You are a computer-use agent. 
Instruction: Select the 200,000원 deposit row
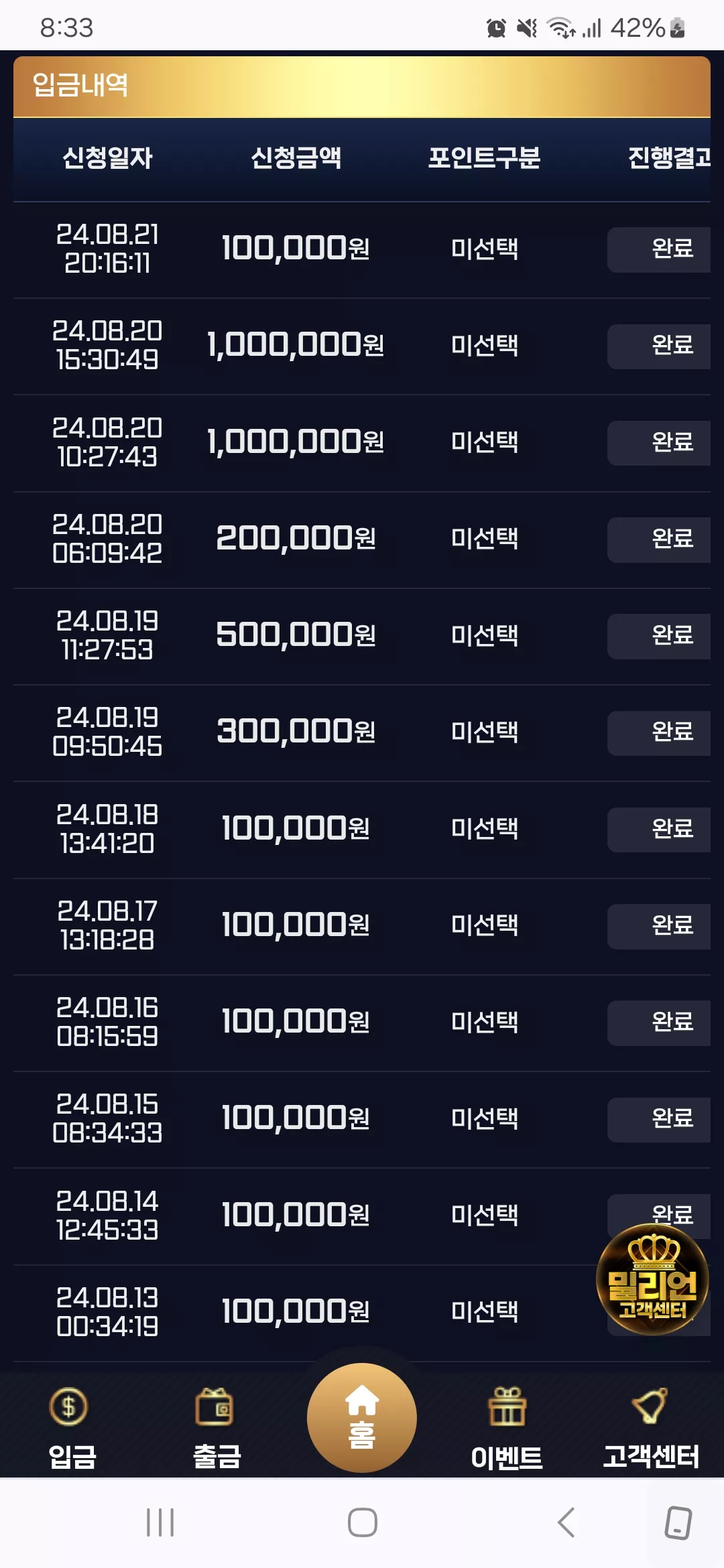(362, 540)
